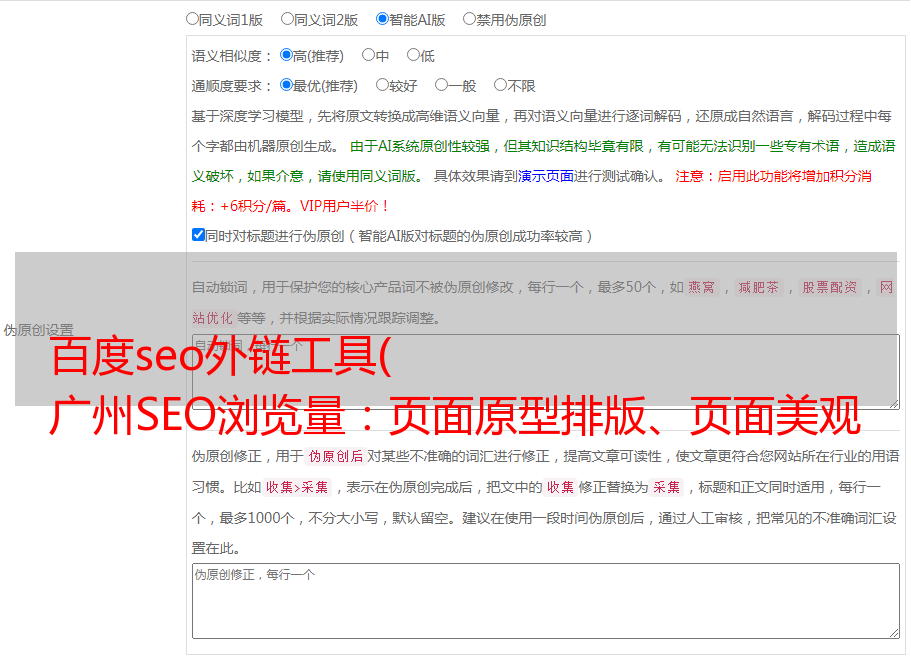Viewport: 911px width, 658px height.
Task: Choose the 智能AI版 radio button
Action: [x=382, y=19]
